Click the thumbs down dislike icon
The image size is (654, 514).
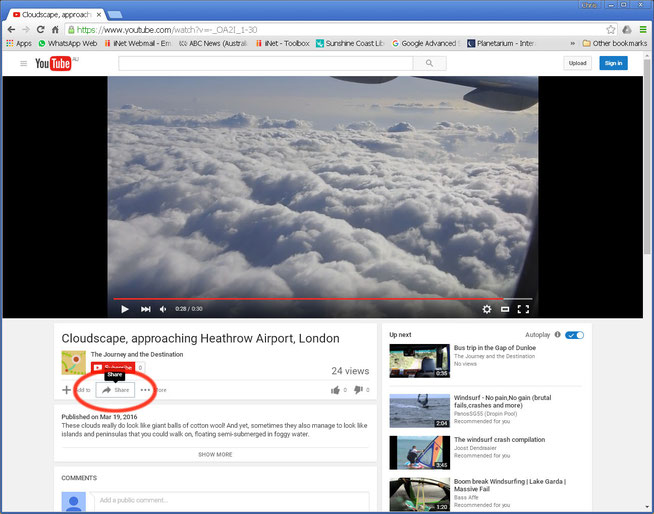pyautogui.click(x=358, y=390)
